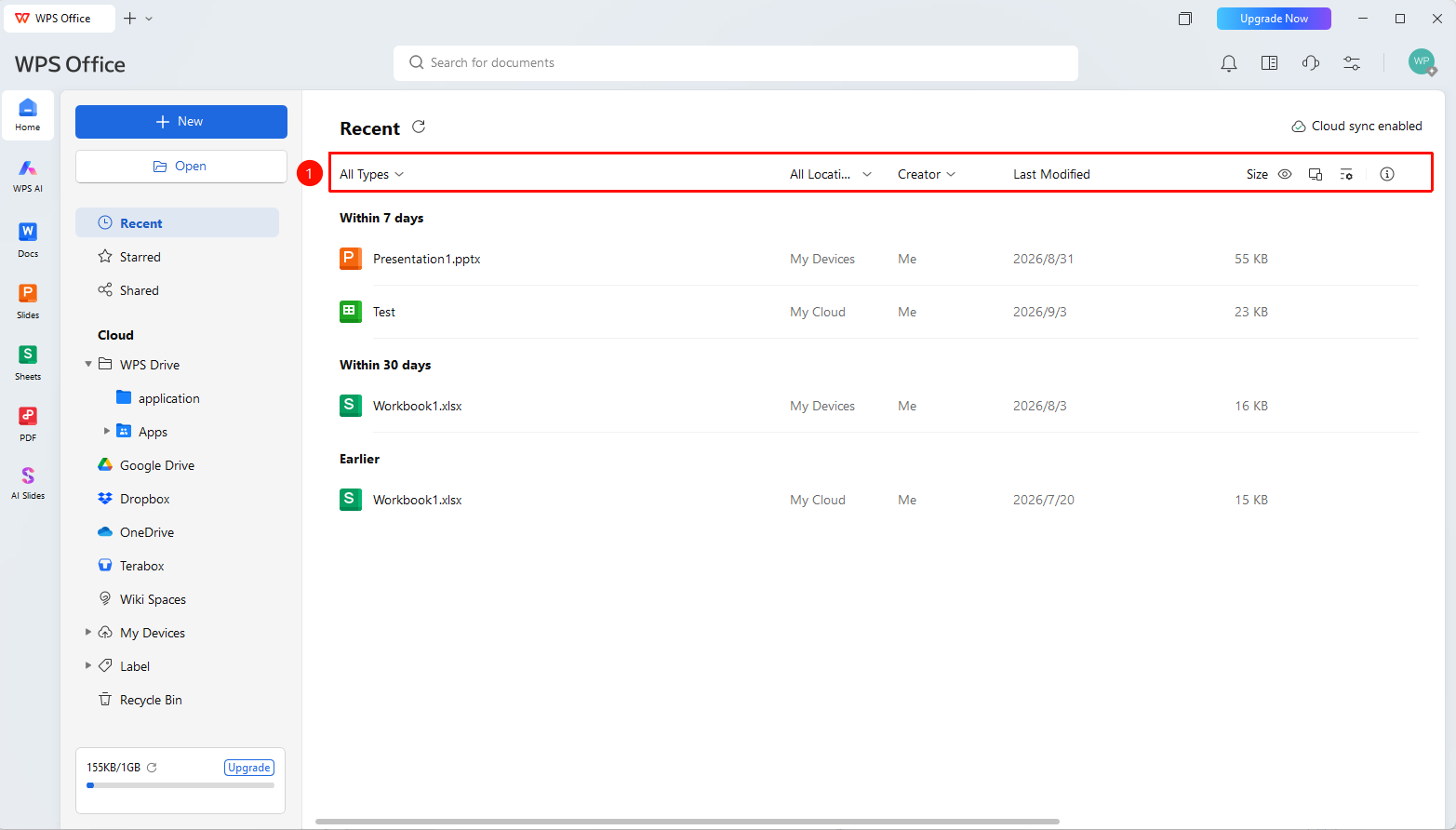Image resolution: width=1456 pixels, height=830 pixels.
Task: Open the list display settings icon
Action: pyautogui.click(x=1346, y=174)
